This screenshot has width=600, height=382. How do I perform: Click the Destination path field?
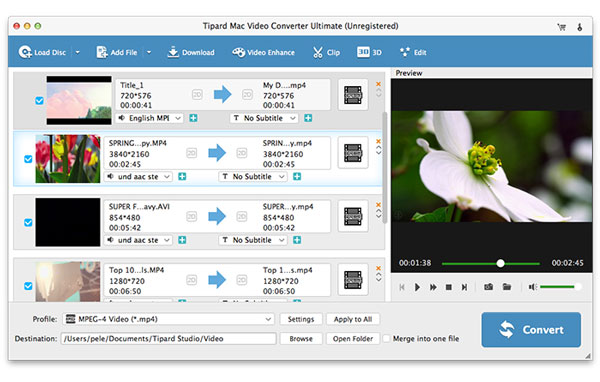pos(168,339)
